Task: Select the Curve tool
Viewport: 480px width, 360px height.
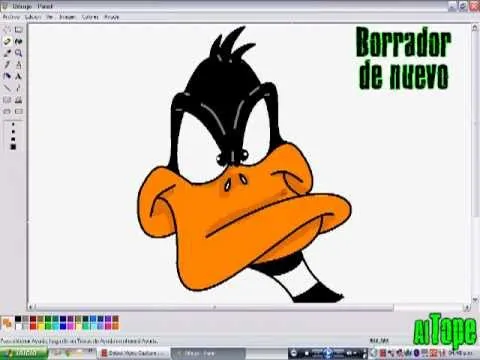Action: coord(19,88)
